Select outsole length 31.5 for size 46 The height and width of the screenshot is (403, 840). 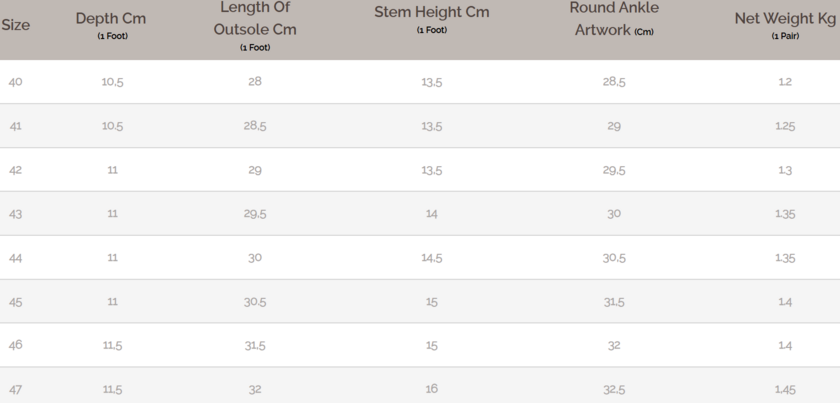(255, 345)
